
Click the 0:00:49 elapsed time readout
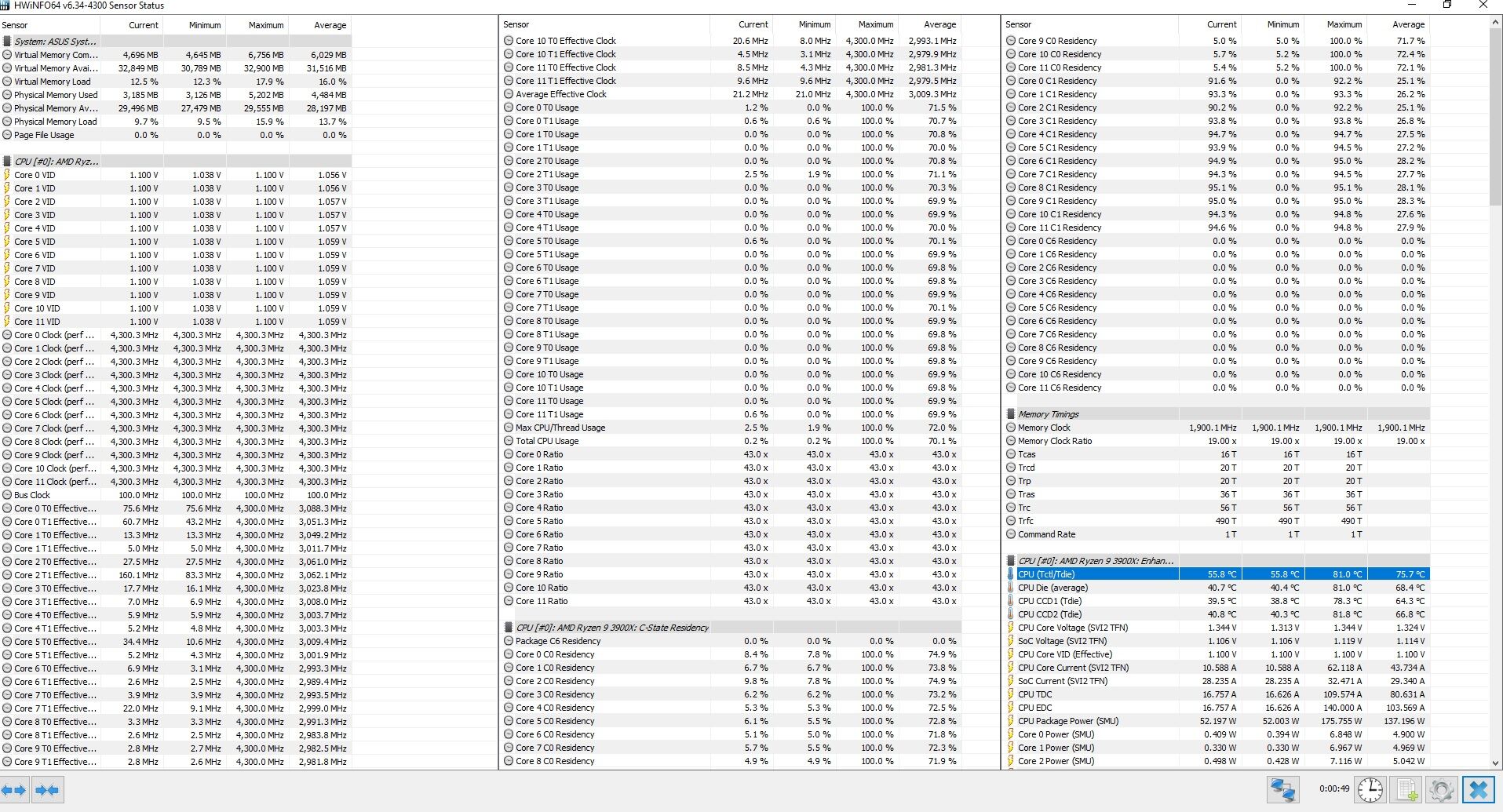1333,788
